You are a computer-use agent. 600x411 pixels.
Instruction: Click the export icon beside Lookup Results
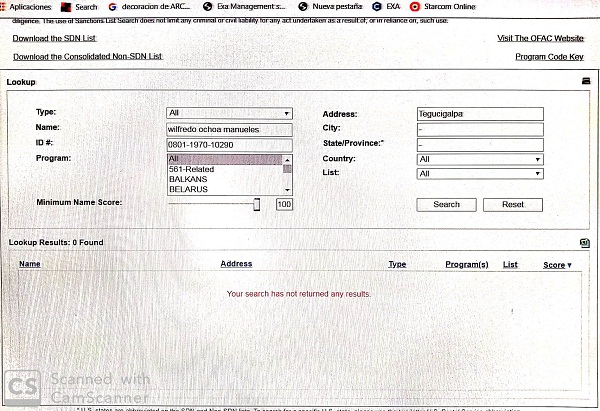click(585, 243)
